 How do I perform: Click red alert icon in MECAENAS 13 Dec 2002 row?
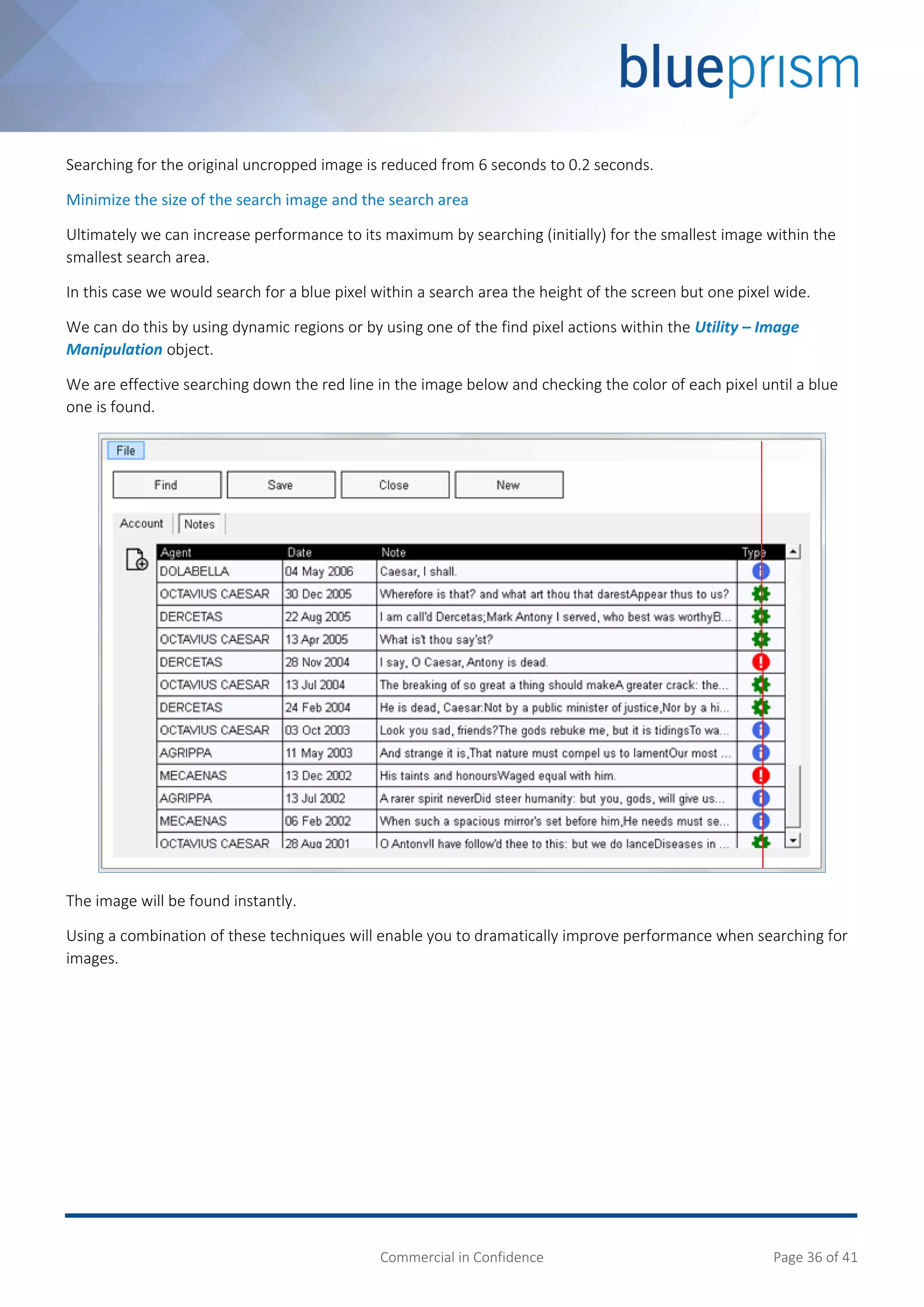pos(760,775)
